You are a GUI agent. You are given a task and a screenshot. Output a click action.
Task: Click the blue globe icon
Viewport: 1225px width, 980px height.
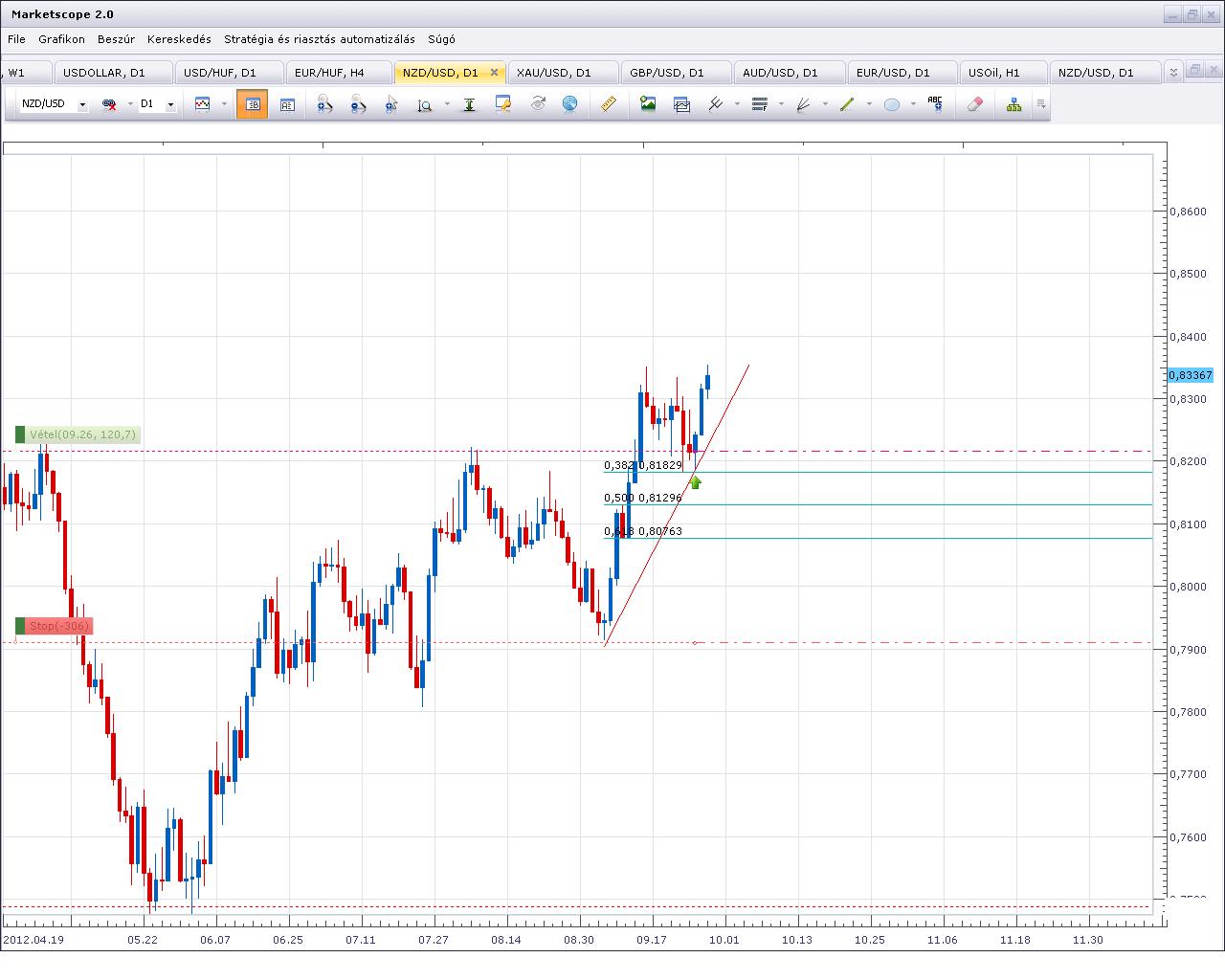coord(569,103)
